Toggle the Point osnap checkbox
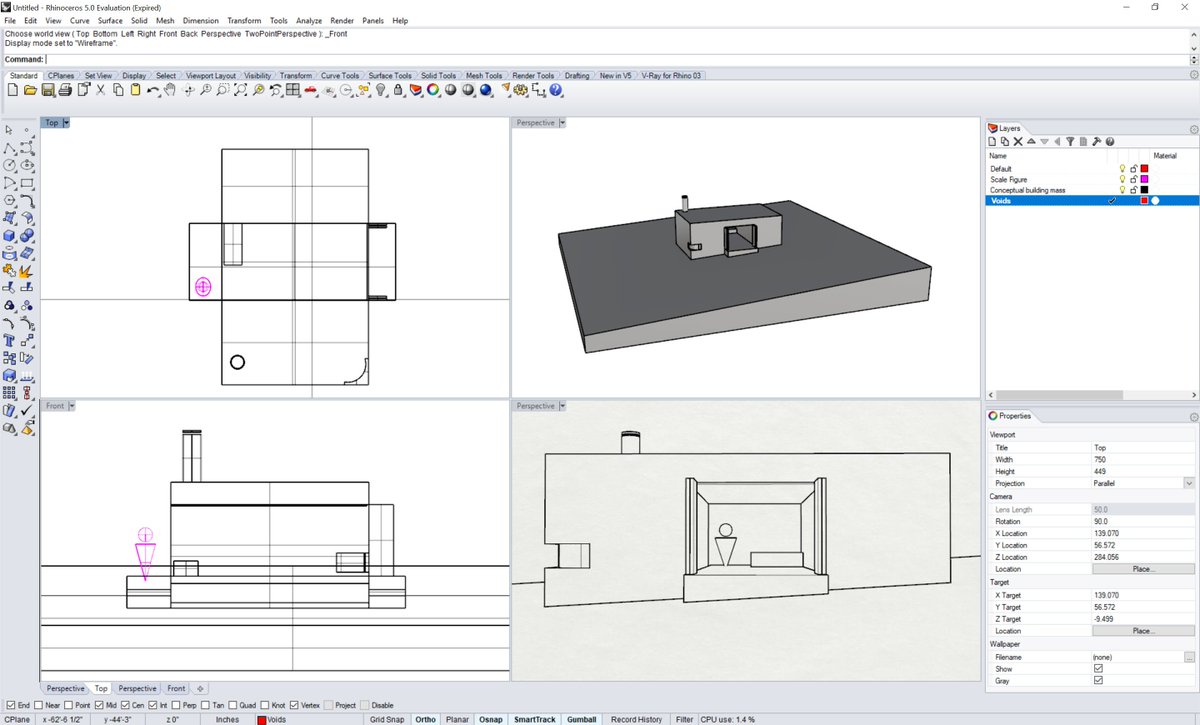 [70, 705]
